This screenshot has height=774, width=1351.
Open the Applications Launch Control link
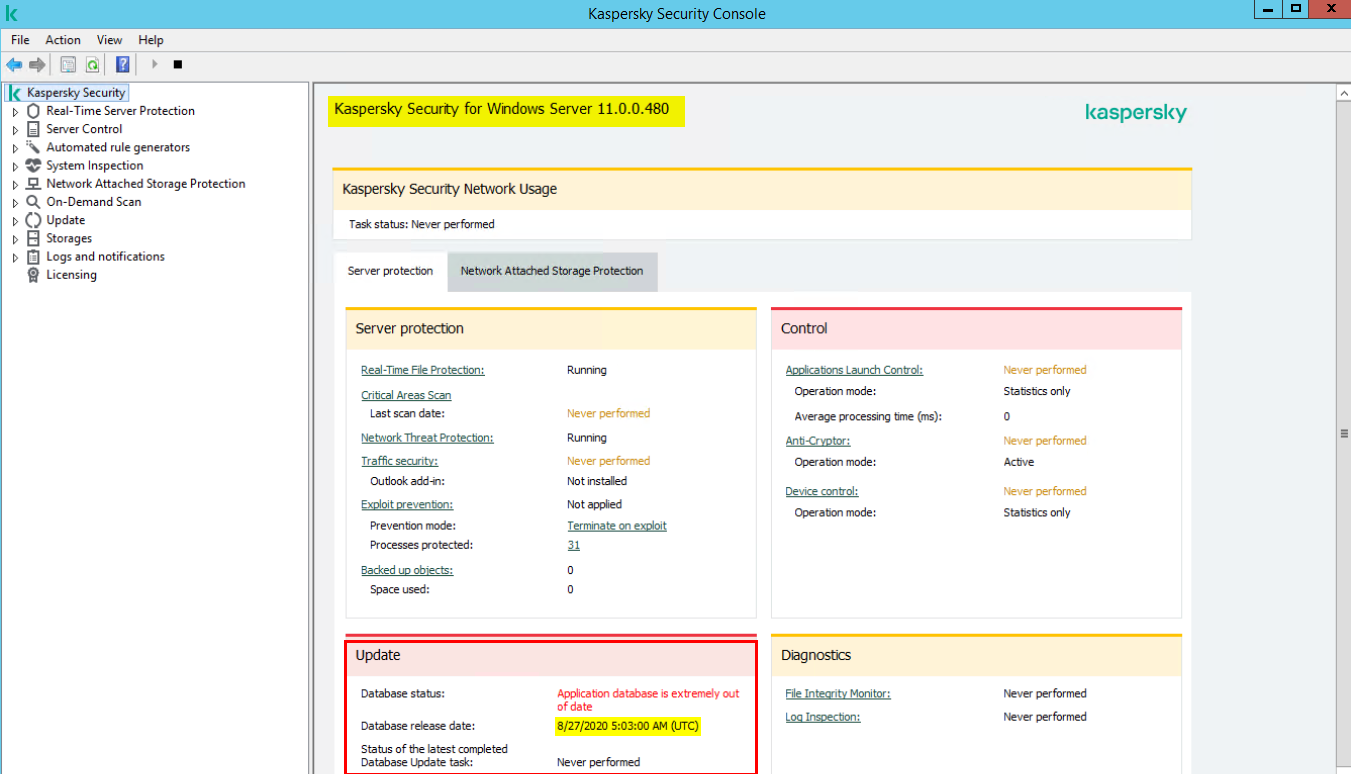854,370
